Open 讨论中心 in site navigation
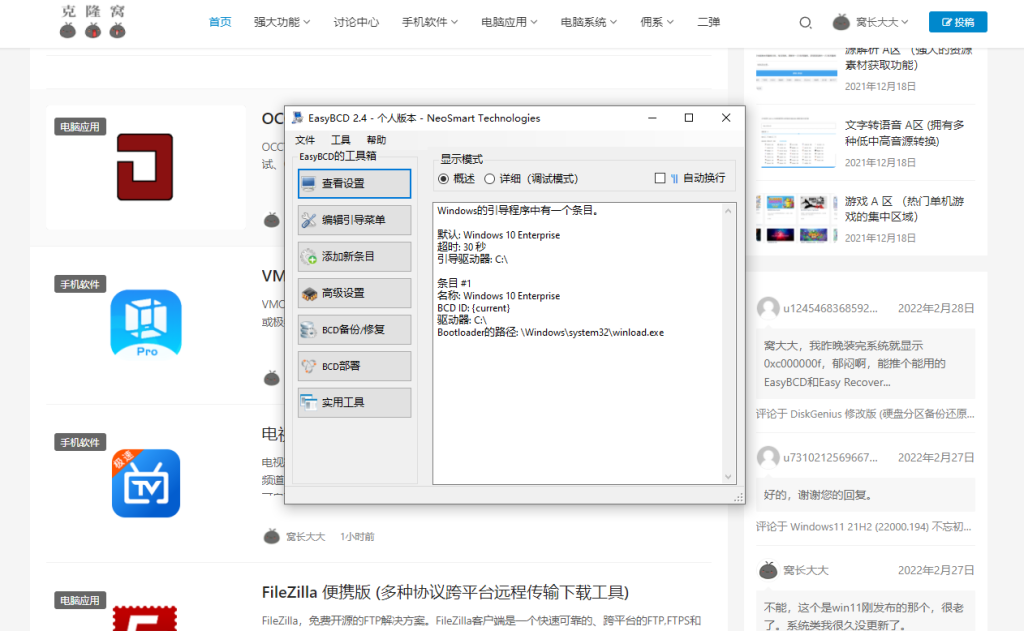The width and height of the screenshot is (1024, 631). pos(356,22)
